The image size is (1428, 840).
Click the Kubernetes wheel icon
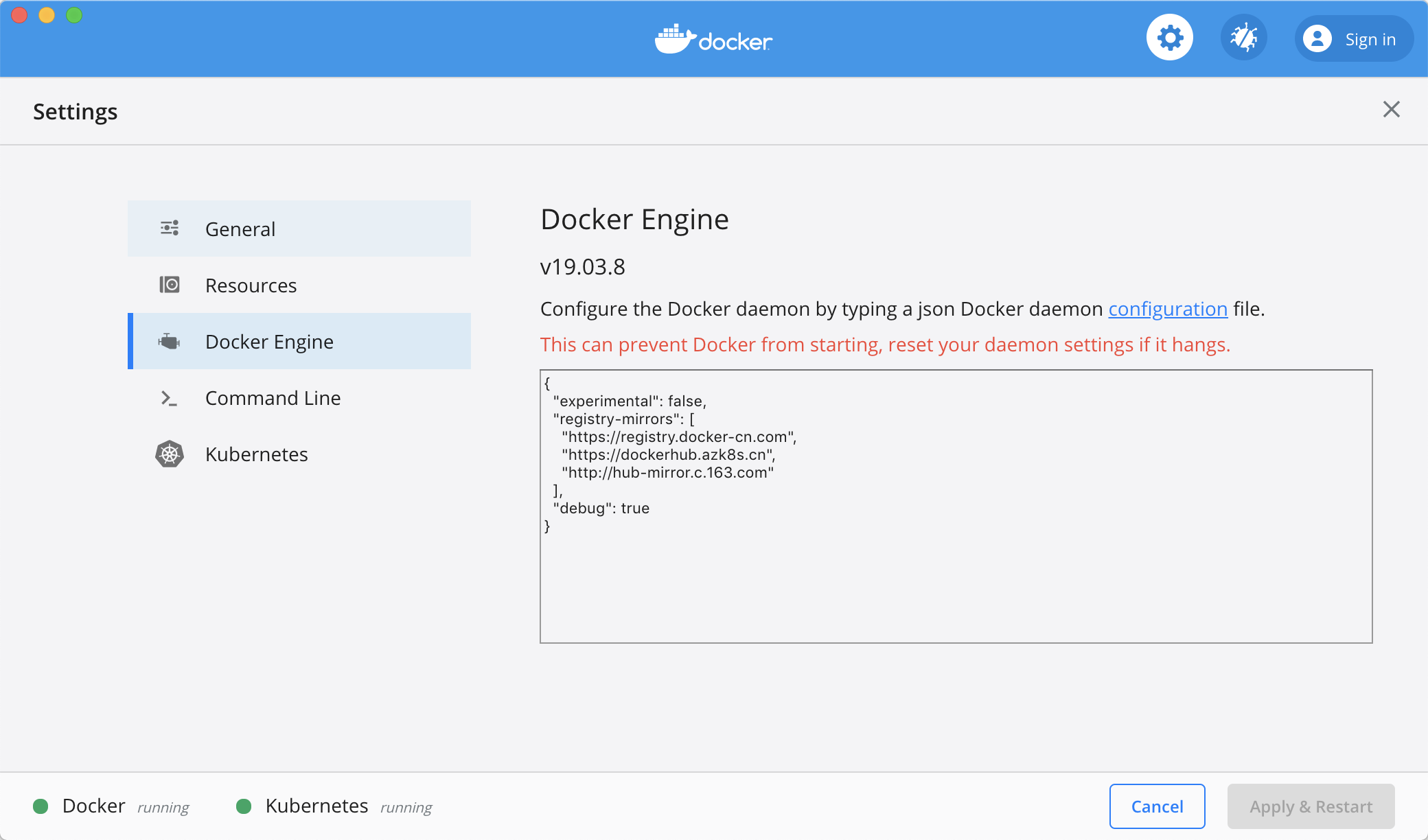pyautogui.click(x=170, y=454)
